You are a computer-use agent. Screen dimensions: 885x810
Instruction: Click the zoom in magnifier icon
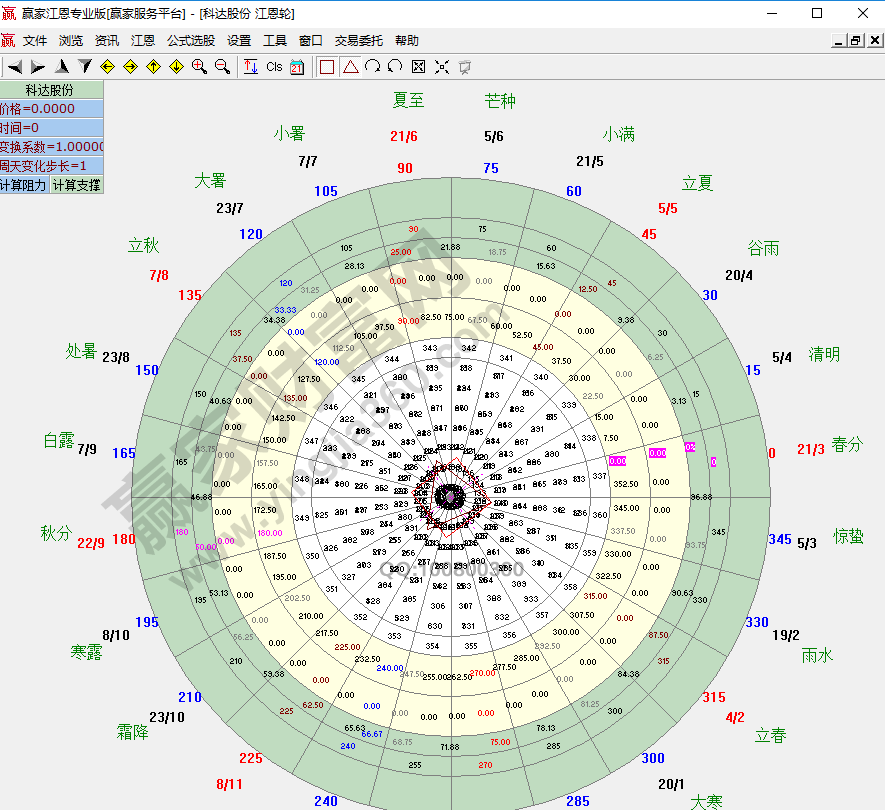coord(199,67)
